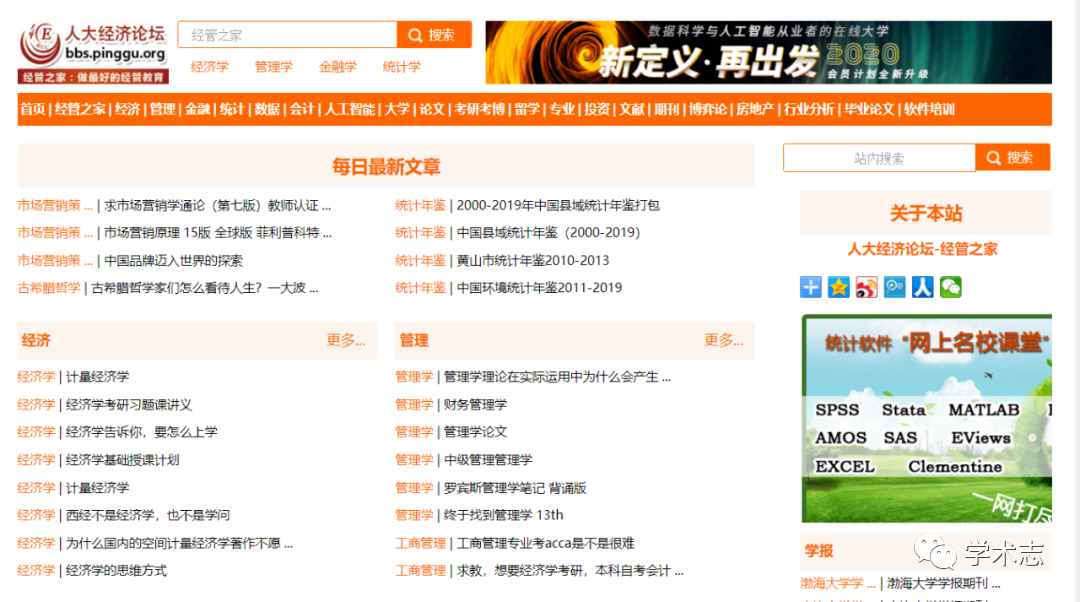Share via the Renren icon
The height and width of the screenshot is (602, 1080).
tap(922, 287)
